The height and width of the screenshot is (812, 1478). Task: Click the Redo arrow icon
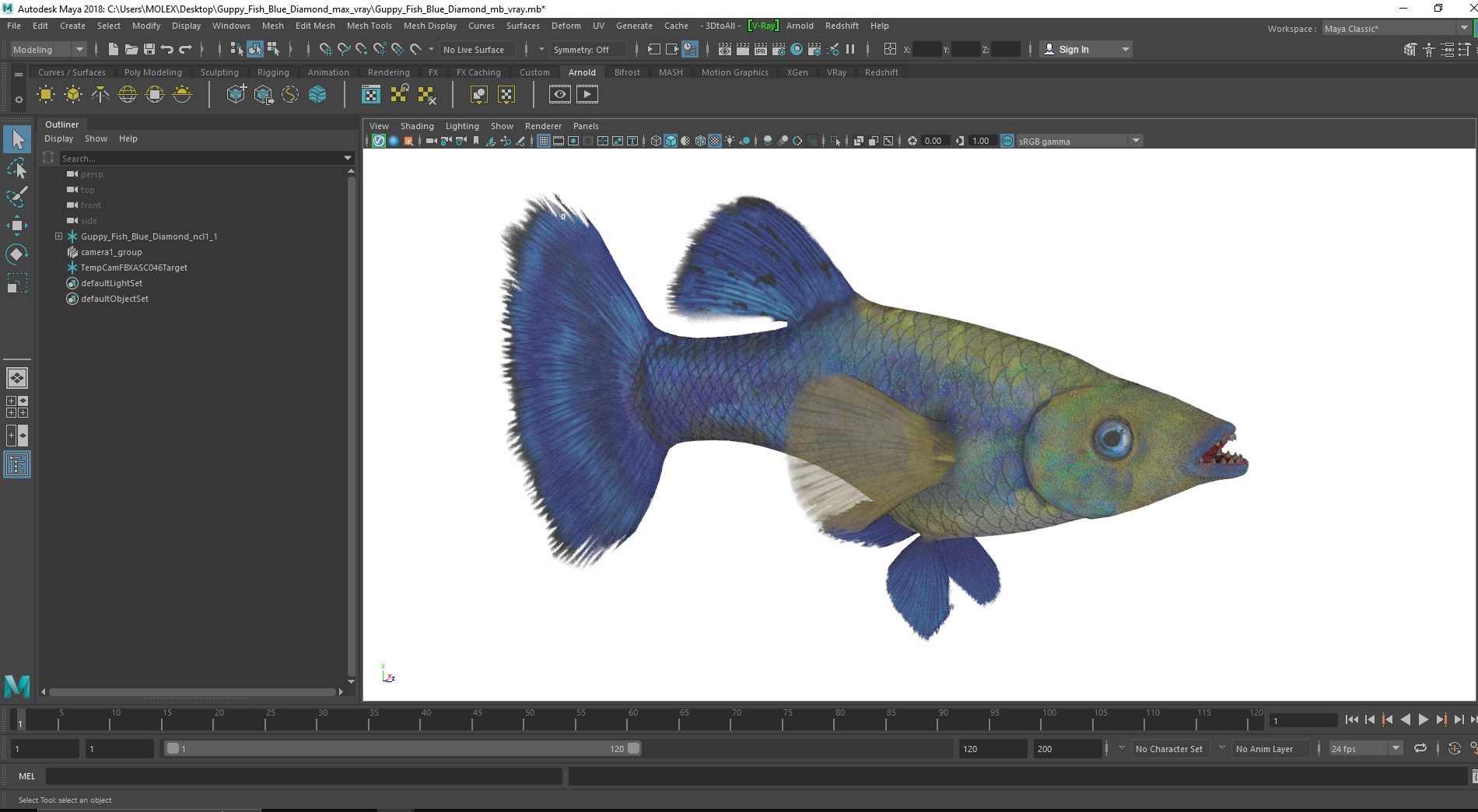click(185, 49)
